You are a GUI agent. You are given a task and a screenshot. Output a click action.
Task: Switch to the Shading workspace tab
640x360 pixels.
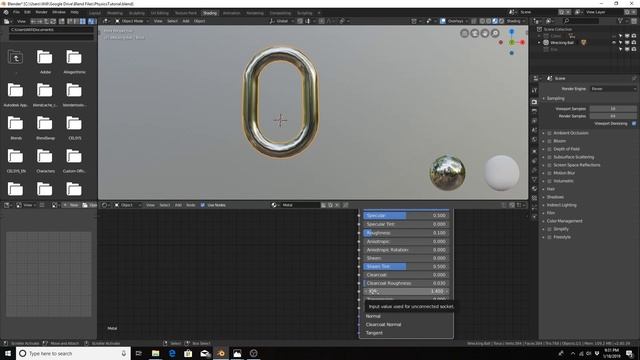click(210, 13)
